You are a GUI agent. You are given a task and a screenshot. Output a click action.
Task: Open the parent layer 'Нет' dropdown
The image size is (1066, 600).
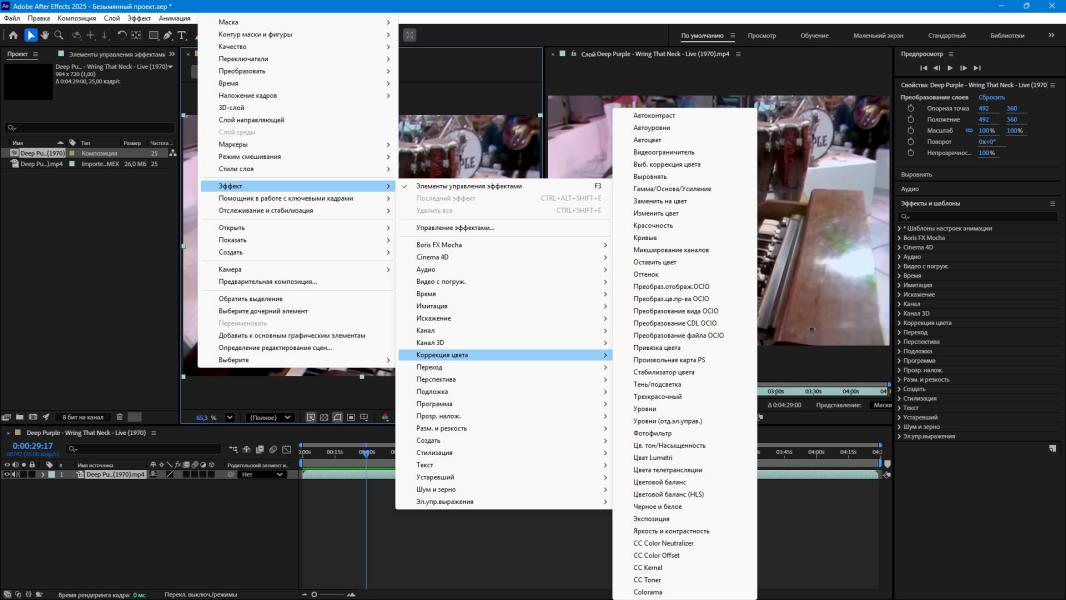click(x=260, y=474)
